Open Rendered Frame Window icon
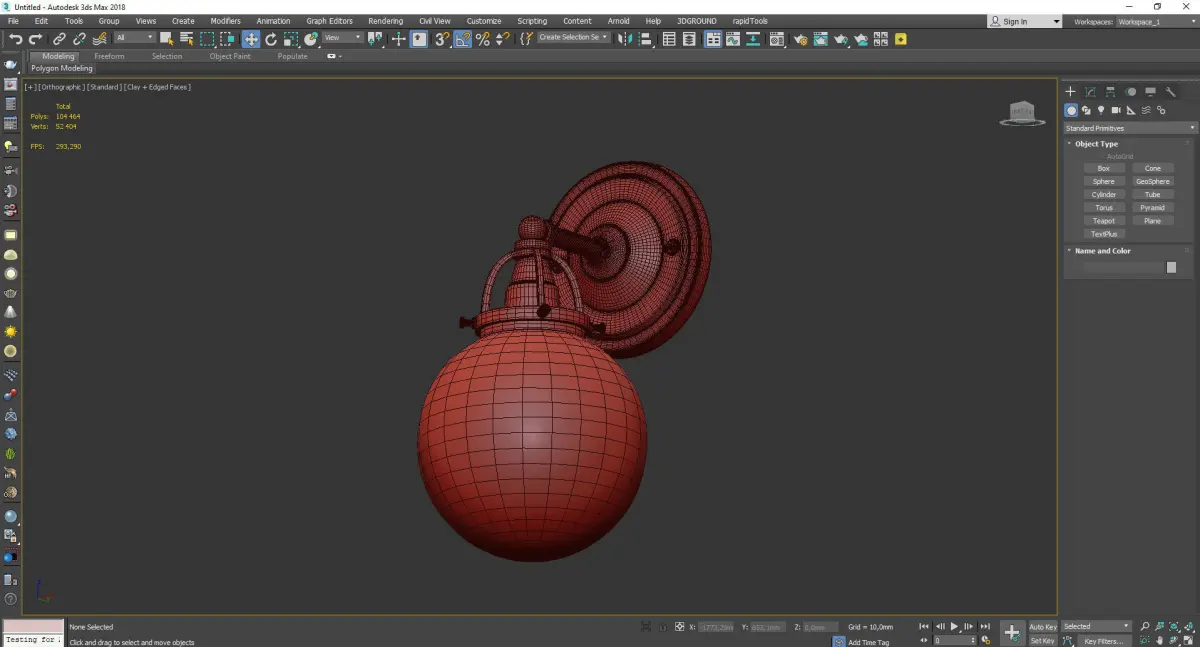The image size is (1200, 647). tap(820, 39)
